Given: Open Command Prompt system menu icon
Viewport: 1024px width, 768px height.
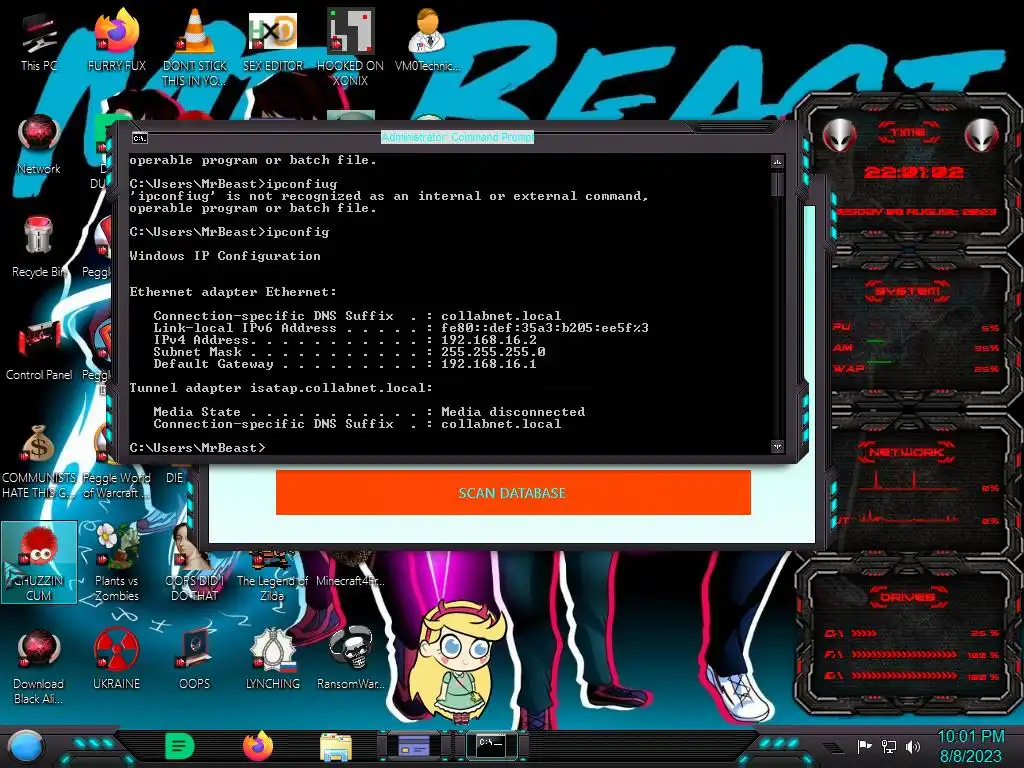Looking at the screenshot, I should click(x=140, y=138).
